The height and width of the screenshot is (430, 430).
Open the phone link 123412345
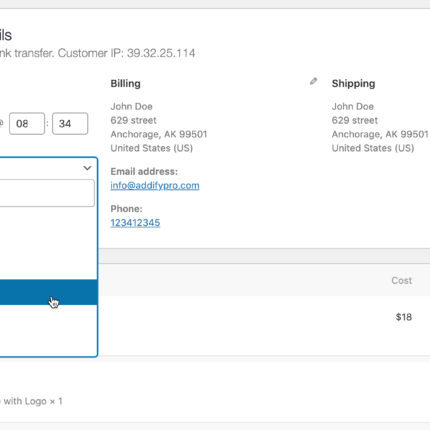135,223
